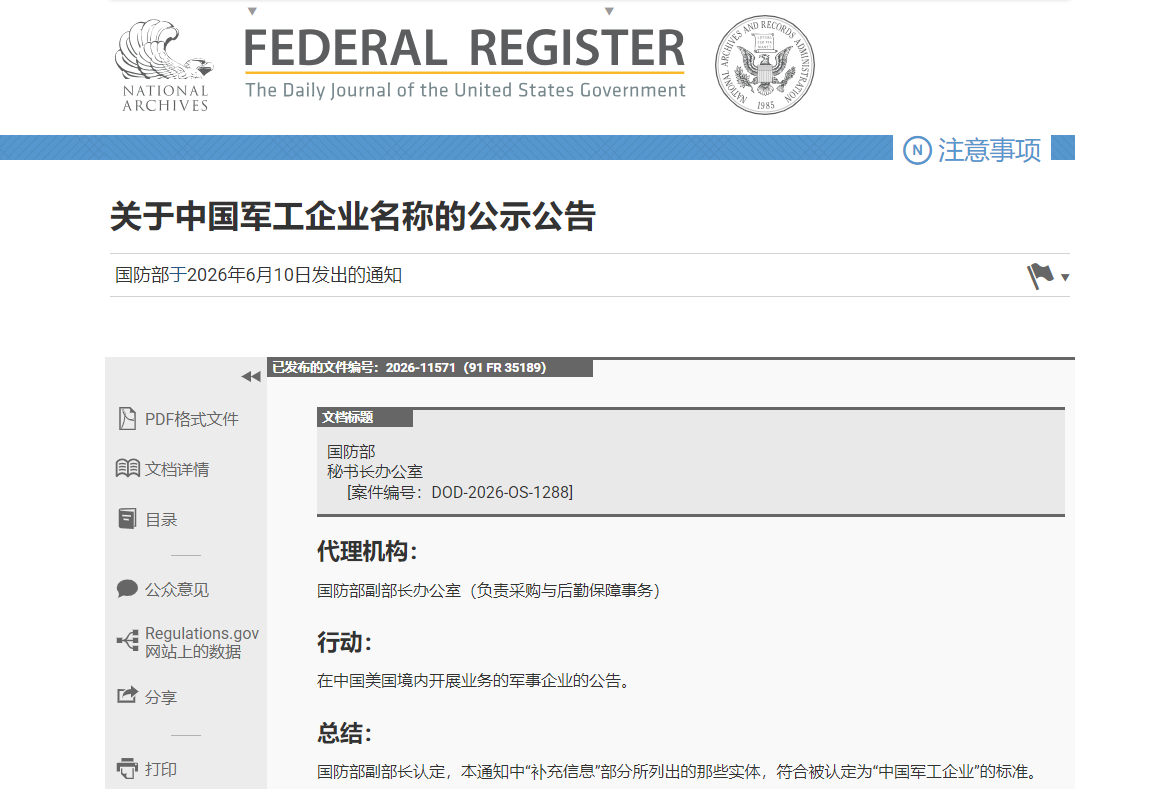Open PDF格式文件 link
1162x789 pixels.
click(x=191, y=419)
